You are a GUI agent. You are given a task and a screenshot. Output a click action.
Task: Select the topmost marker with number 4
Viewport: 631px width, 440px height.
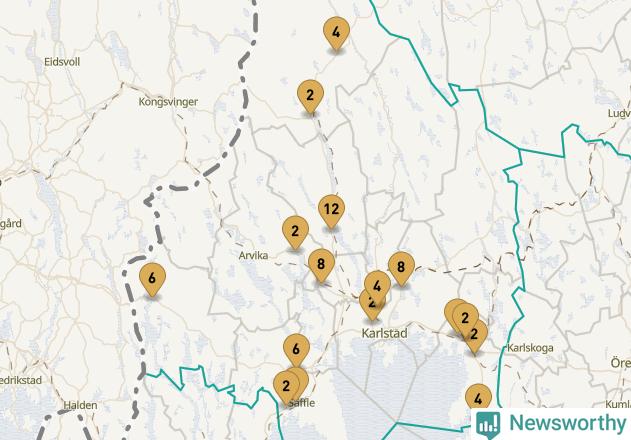(336, 33)
